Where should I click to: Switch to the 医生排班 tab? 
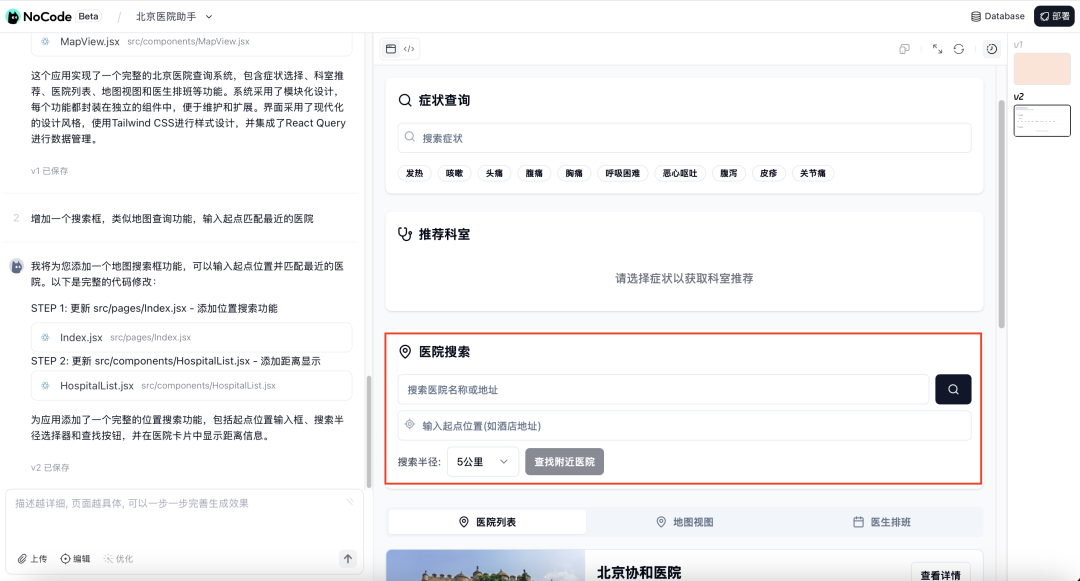point(884,521)
